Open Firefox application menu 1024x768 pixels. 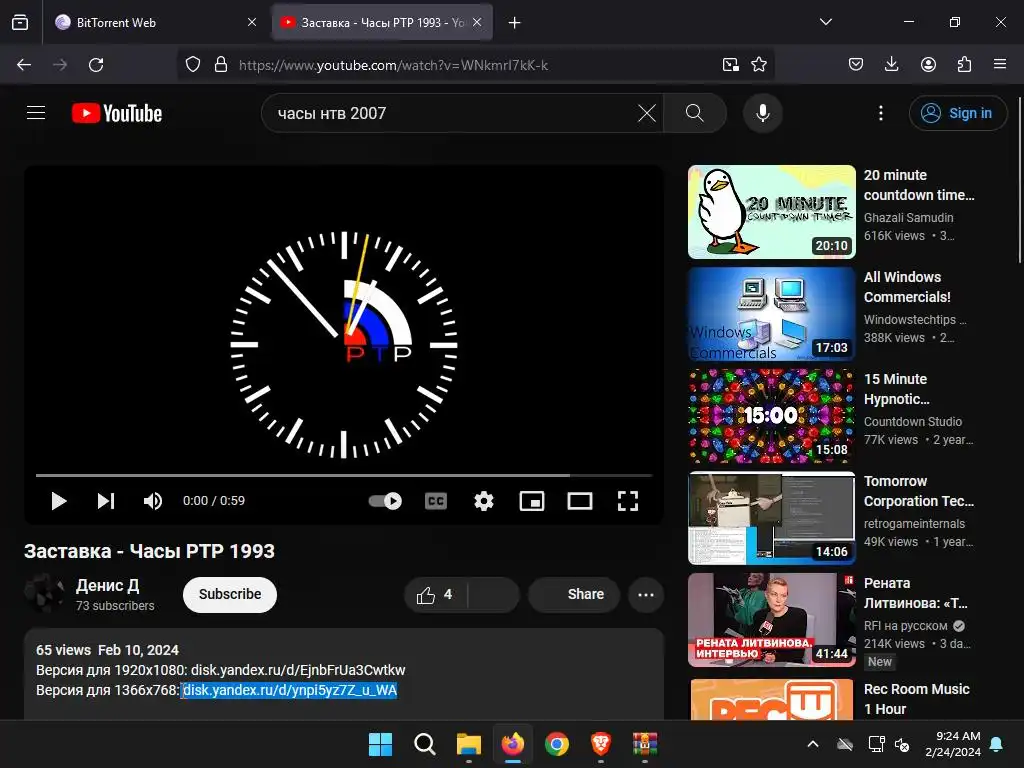click(x=1000, y=64)
